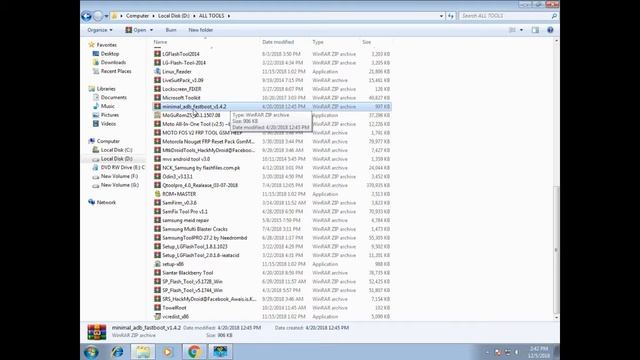Select Computer in the navigation pane
This screenshot has width=640, height=360.
pos(108,141)
